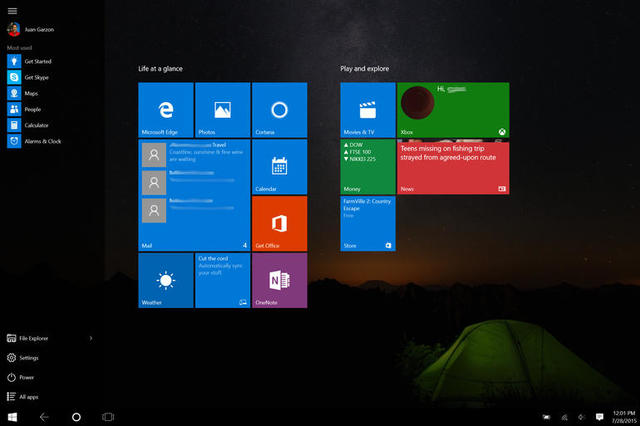Select the Life at a glance group header
640x426 pixels.
click(160, 69)
